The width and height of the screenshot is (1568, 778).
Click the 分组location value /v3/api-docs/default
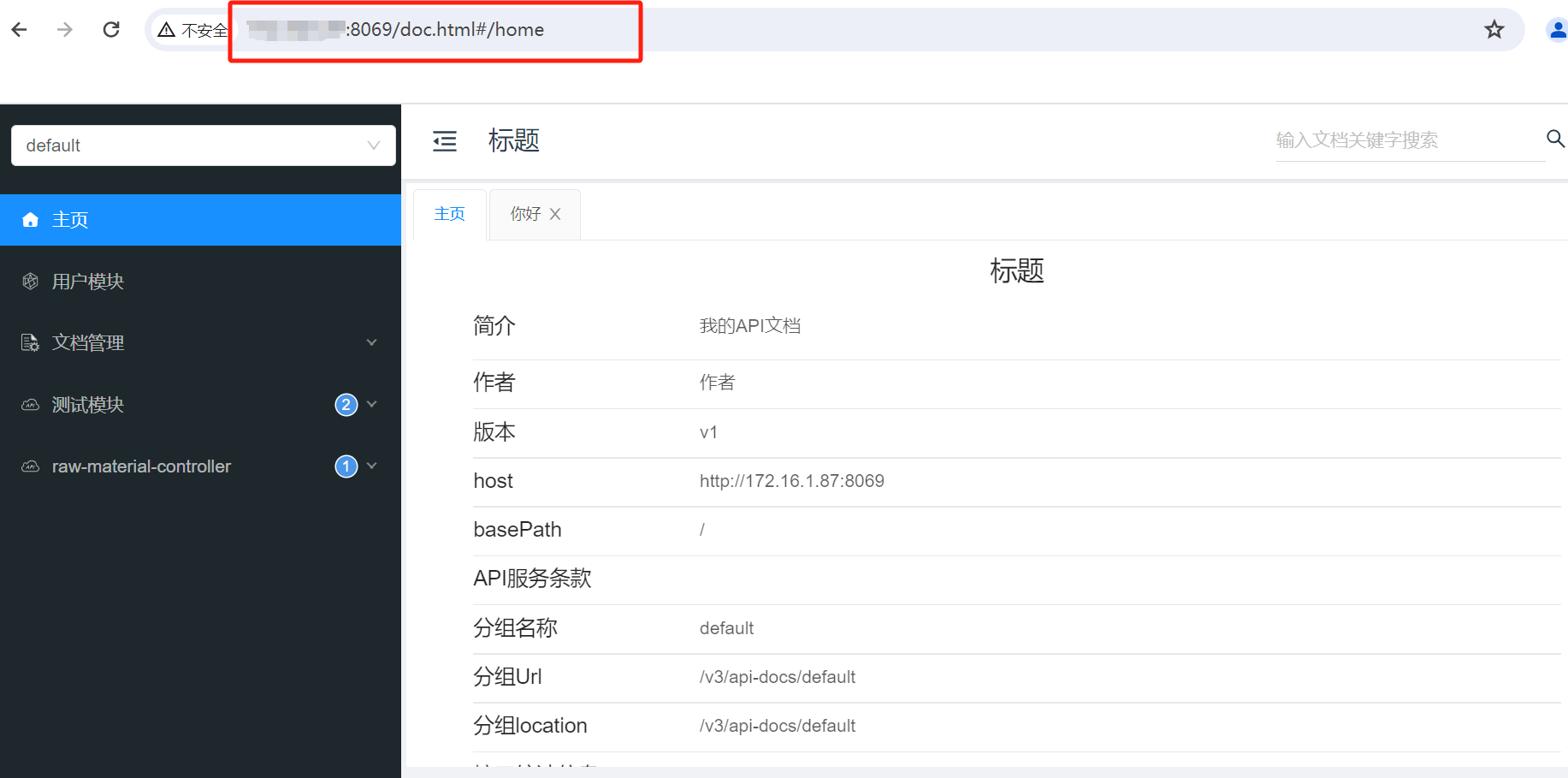pos(778,726)
